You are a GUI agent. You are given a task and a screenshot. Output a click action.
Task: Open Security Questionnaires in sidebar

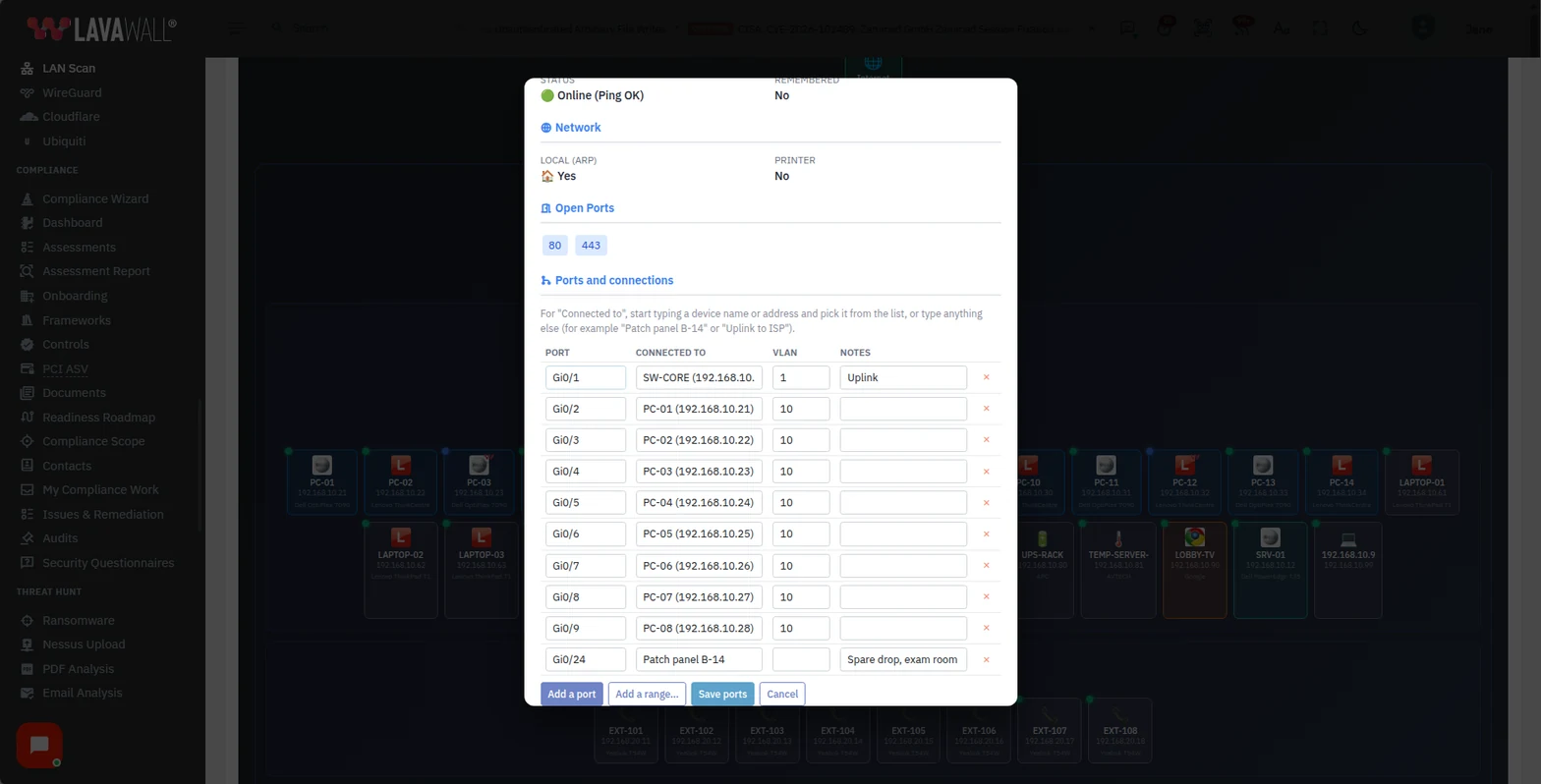click(x=108, y=563)
